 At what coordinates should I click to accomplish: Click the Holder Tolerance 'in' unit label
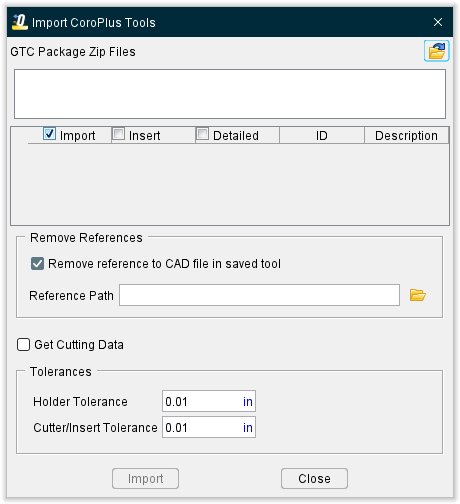click(248, 402)
